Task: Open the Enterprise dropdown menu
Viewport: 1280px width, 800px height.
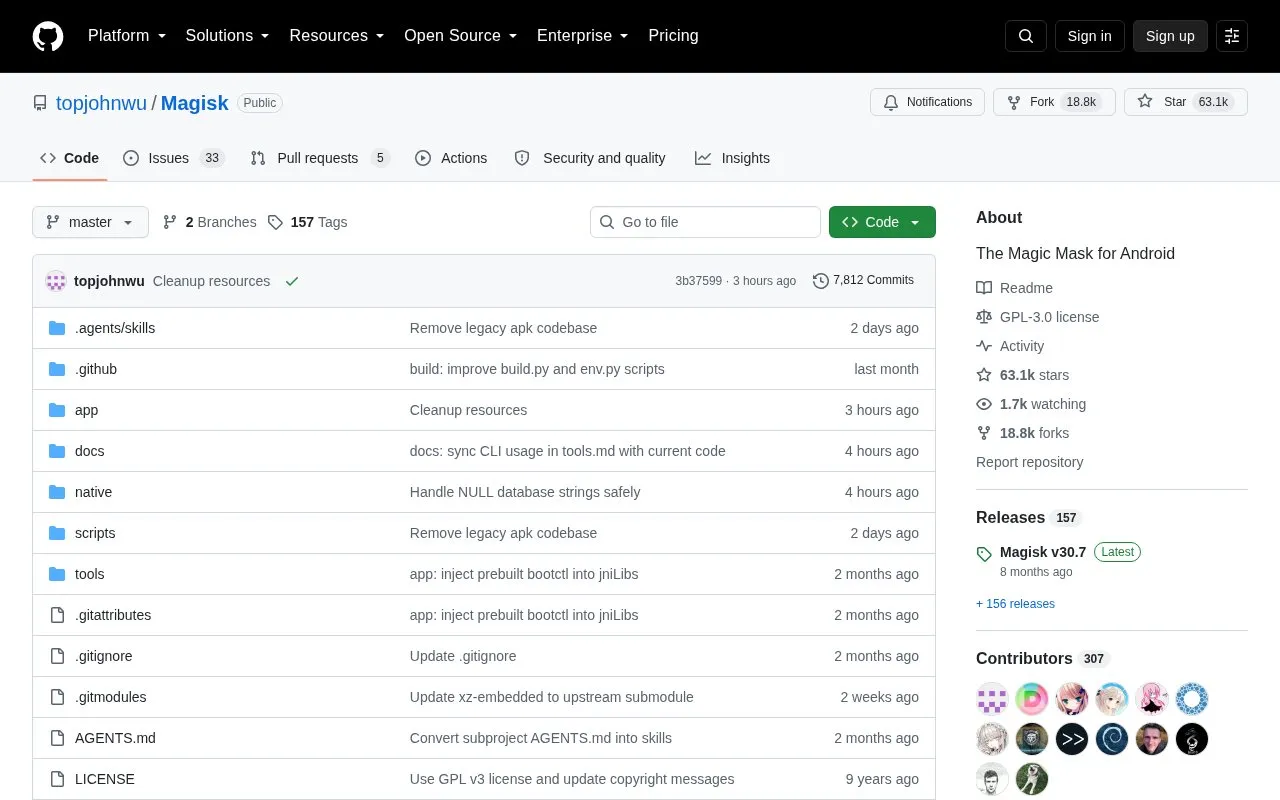Action: 583,36
